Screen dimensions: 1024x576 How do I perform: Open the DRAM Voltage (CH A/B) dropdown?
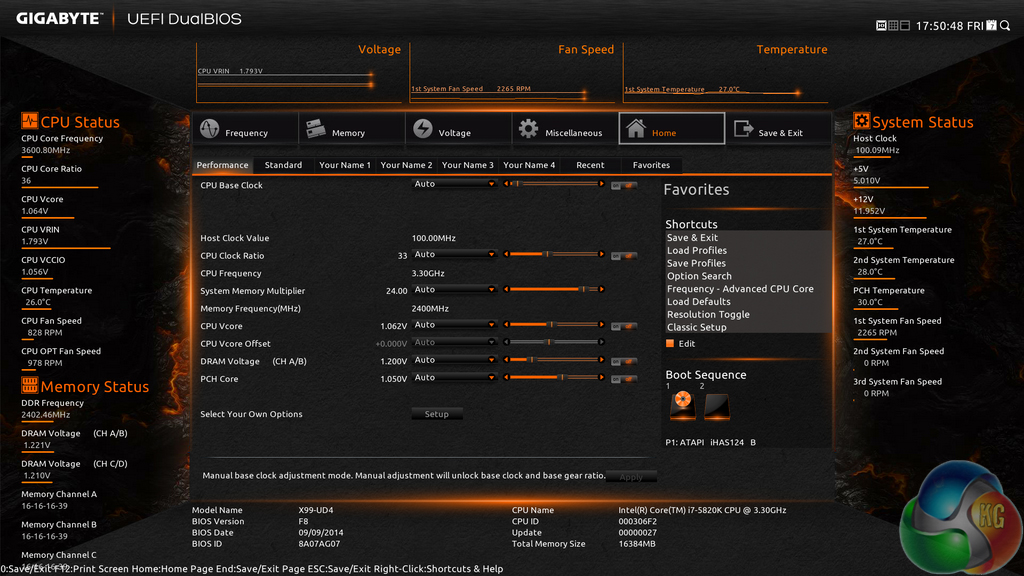(455, 360)
